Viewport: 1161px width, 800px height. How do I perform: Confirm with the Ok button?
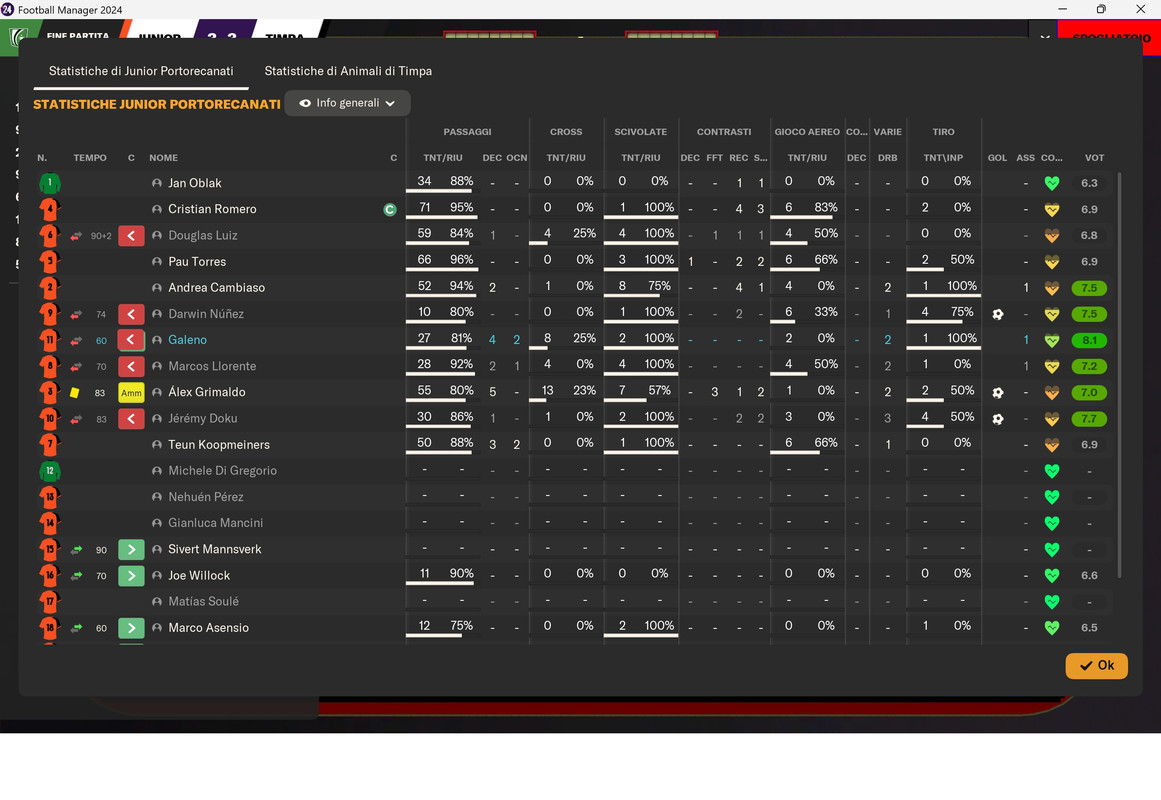tap(1097, 665)
